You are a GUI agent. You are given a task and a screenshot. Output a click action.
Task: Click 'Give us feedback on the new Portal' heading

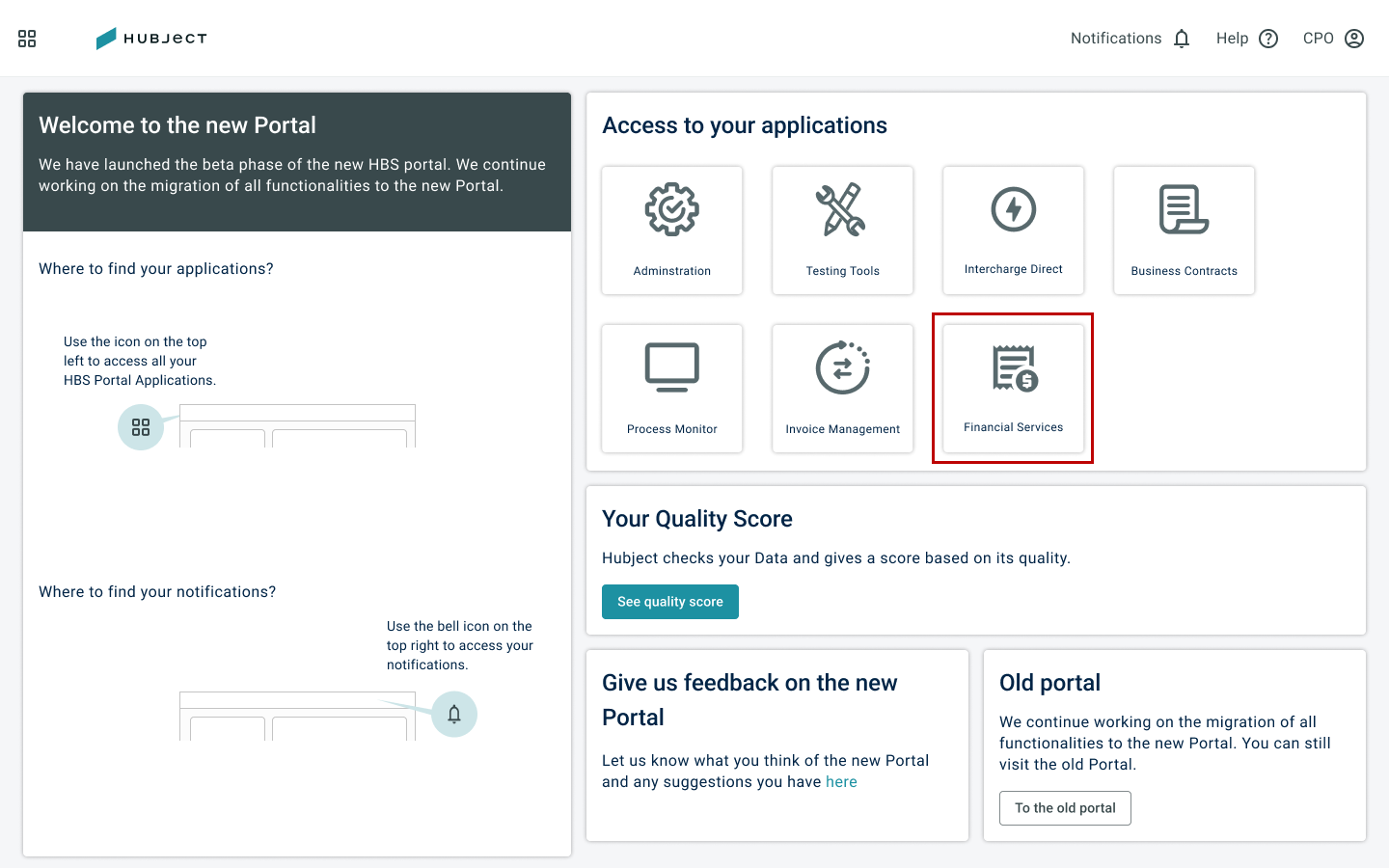(x=749, y=700)
